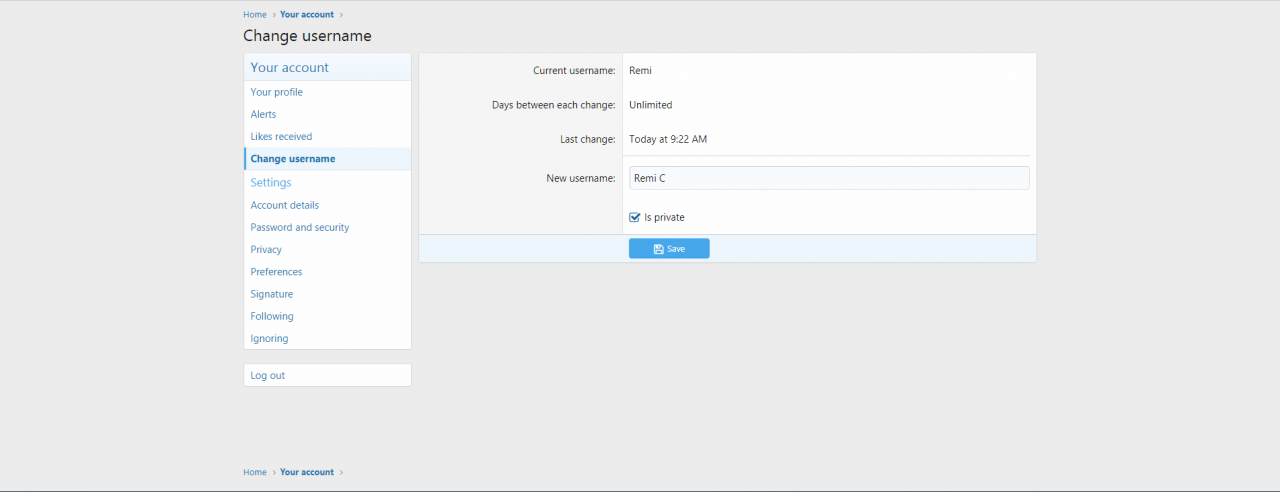Open Your account in the top breadcrumb

[307, 15]
